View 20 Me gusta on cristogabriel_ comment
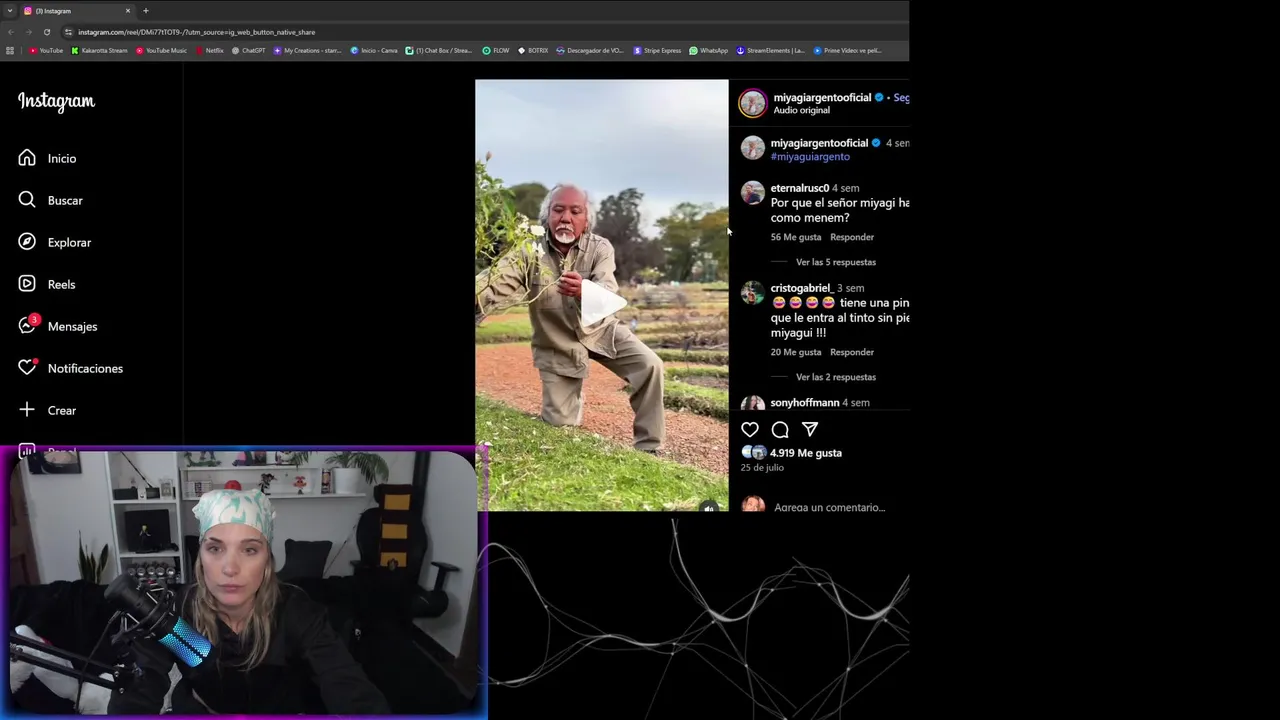The width and height of the screenshot is (1280, 720). [796, 352]
